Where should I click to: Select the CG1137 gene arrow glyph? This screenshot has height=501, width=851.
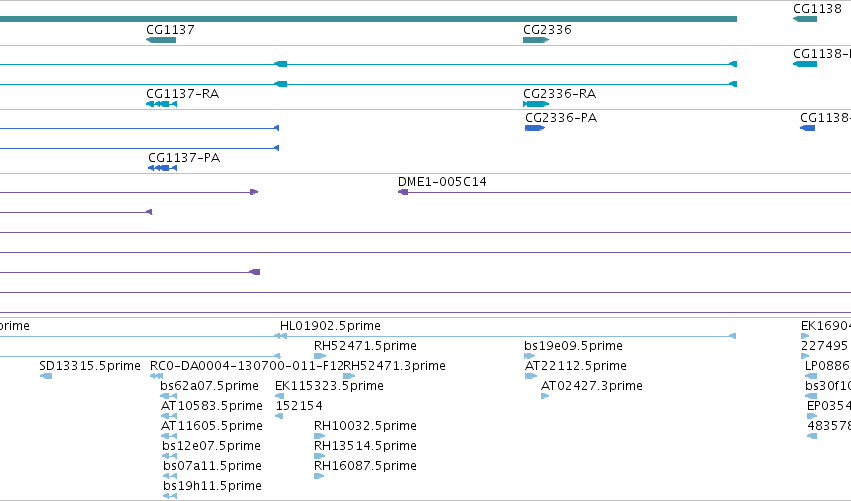click(x=161, y=40)
